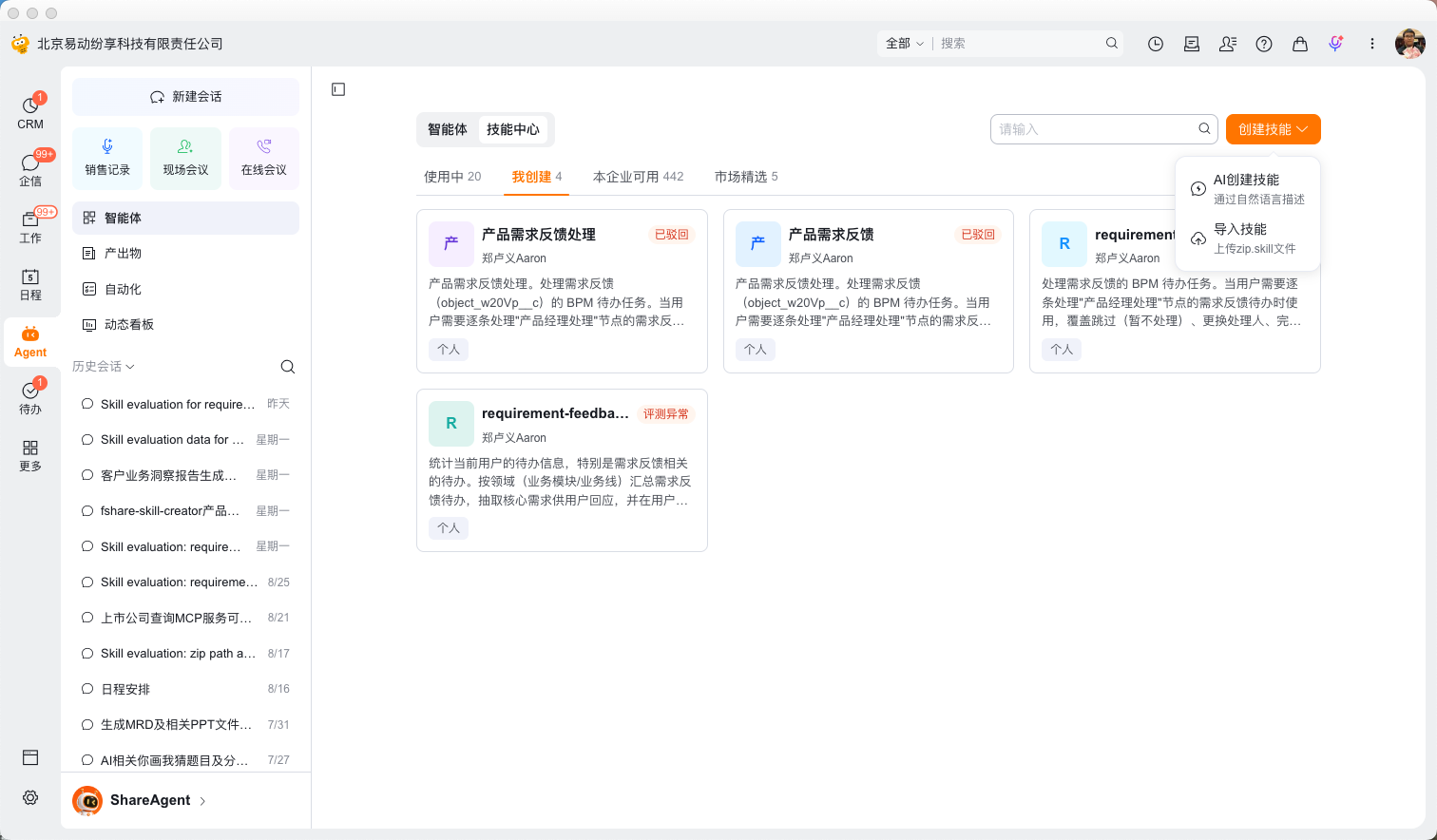Image resolution: width=1437 pixels, height=840 pixels.
Task: Open 动态看板 in the left navigation
Action: click(x=185, y=325)
